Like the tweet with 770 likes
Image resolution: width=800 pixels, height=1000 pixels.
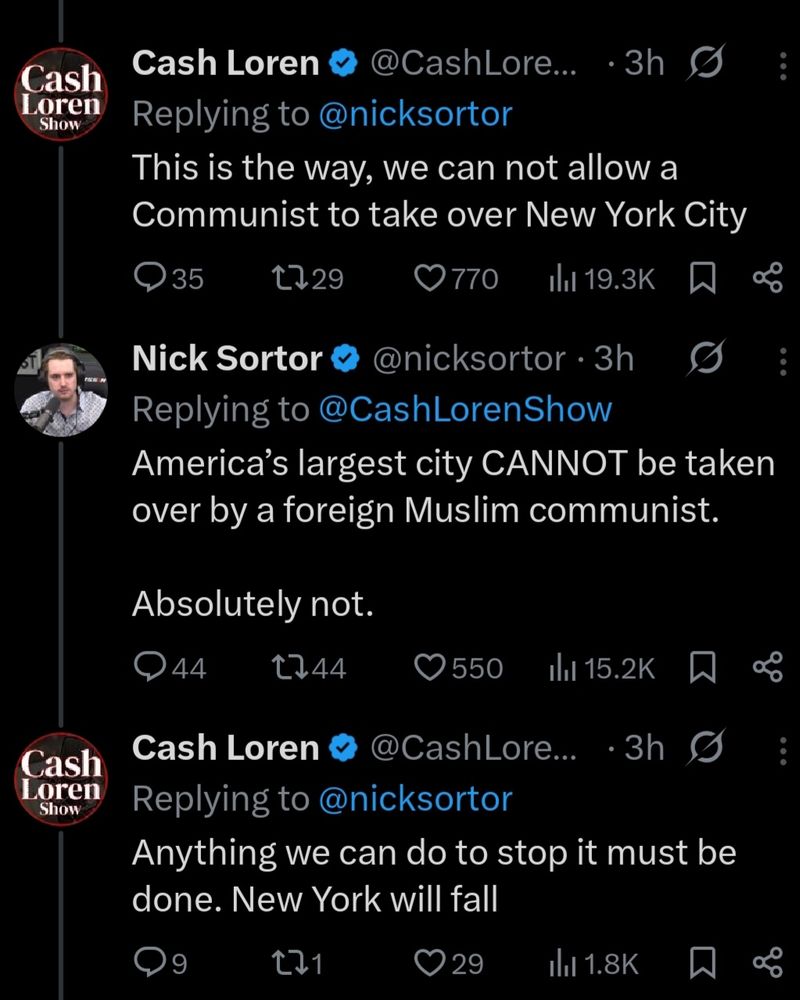(430, 278)
